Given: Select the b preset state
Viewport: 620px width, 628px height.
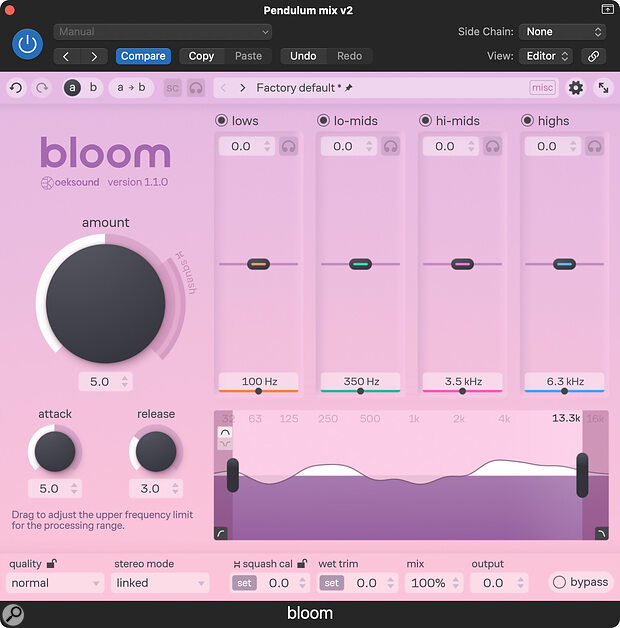Looking at the screenshot, I should 93,88.
